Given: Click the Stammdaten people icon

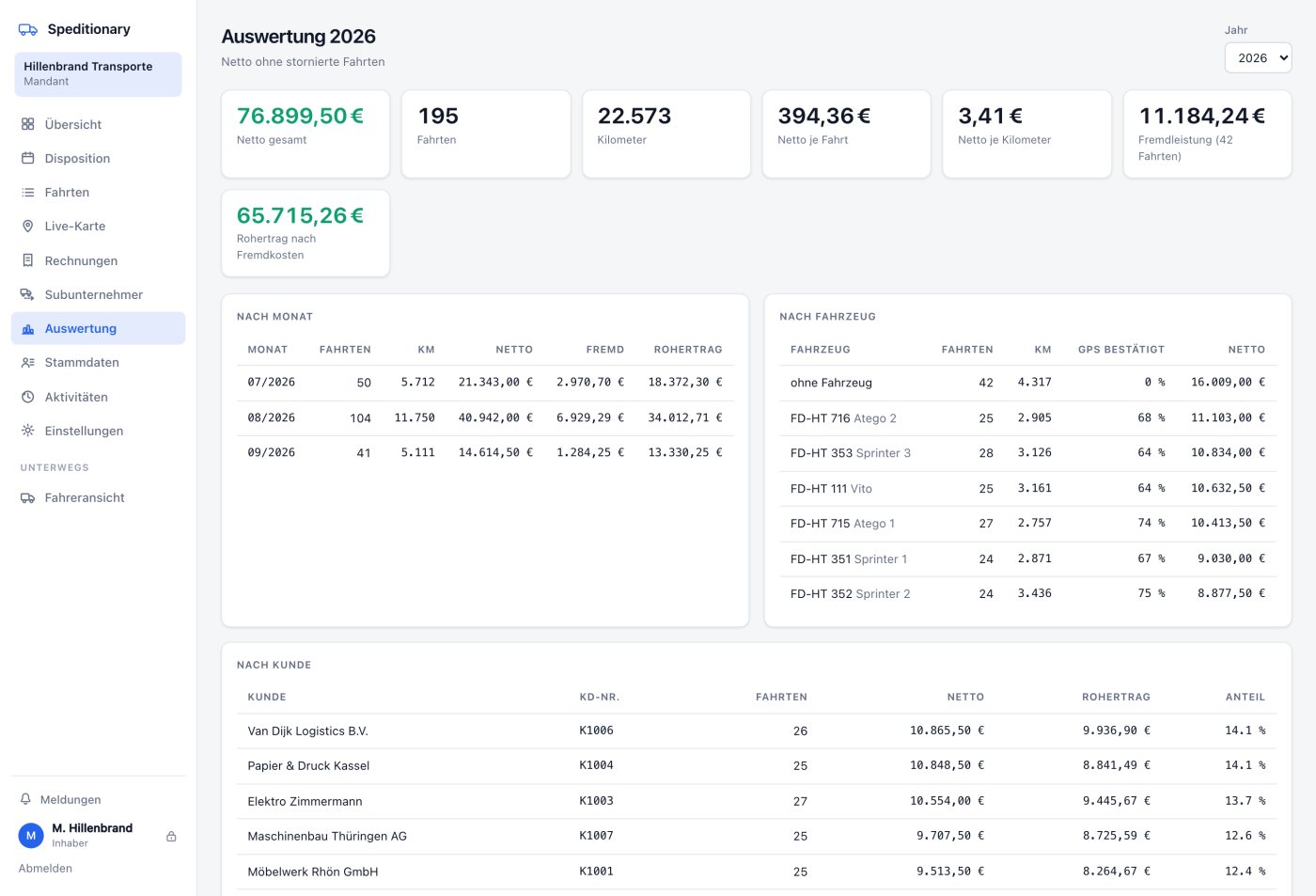Looking at the screenshot, I should 28,362.
